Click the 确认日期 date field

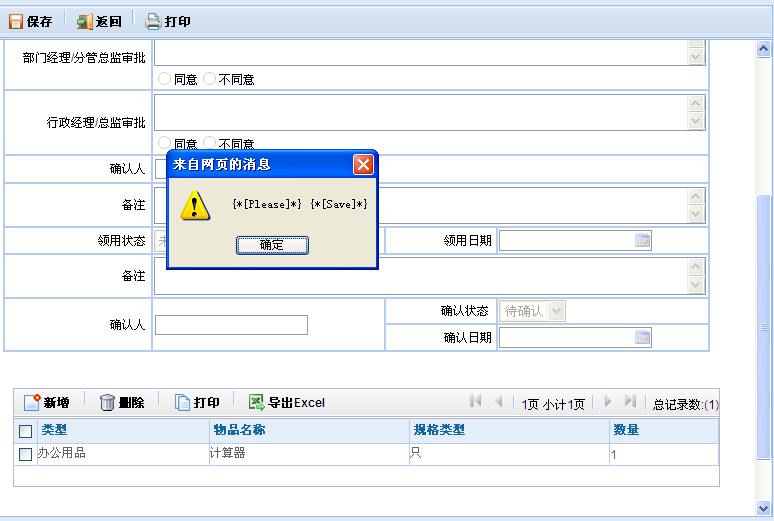pos(568,337)
